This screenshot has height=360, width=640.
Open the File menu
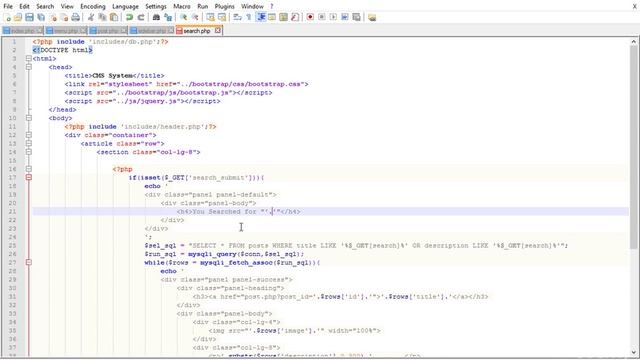(x=8, y=6)
